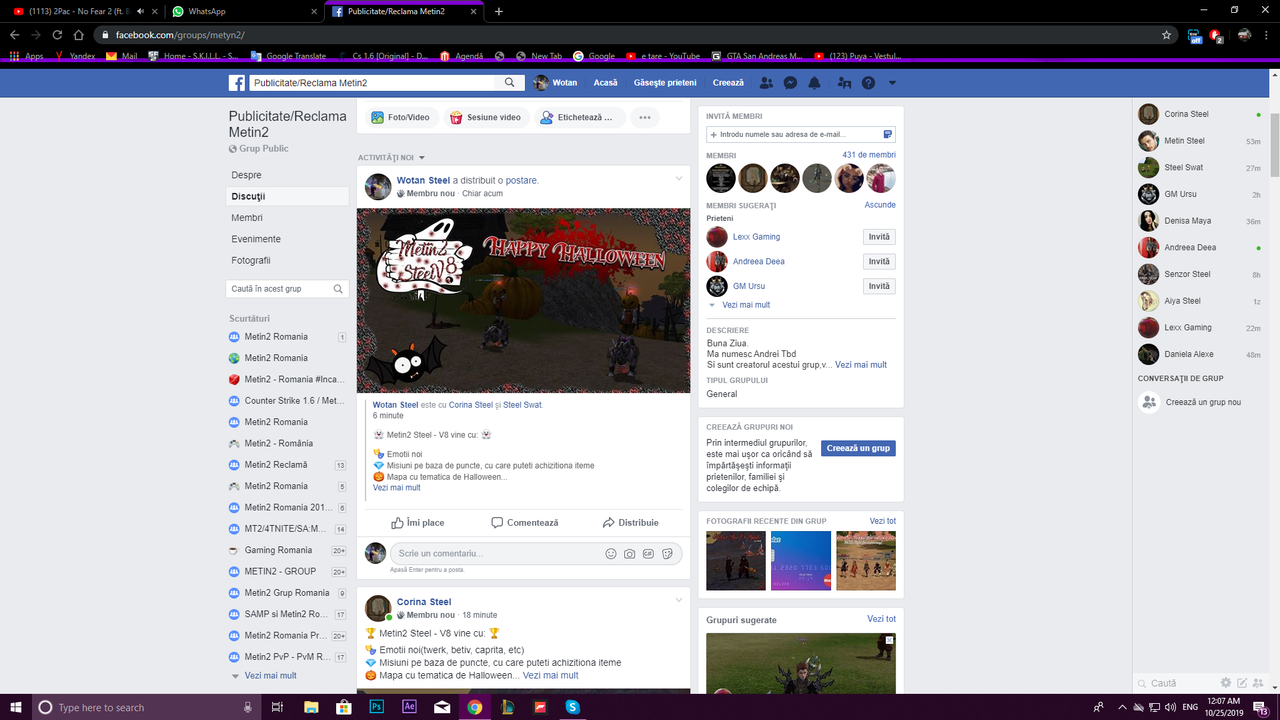This screenshot has width=1280, height=720.
Task: Check notifications via the bell icon
Action: click(x=814, y=82)
